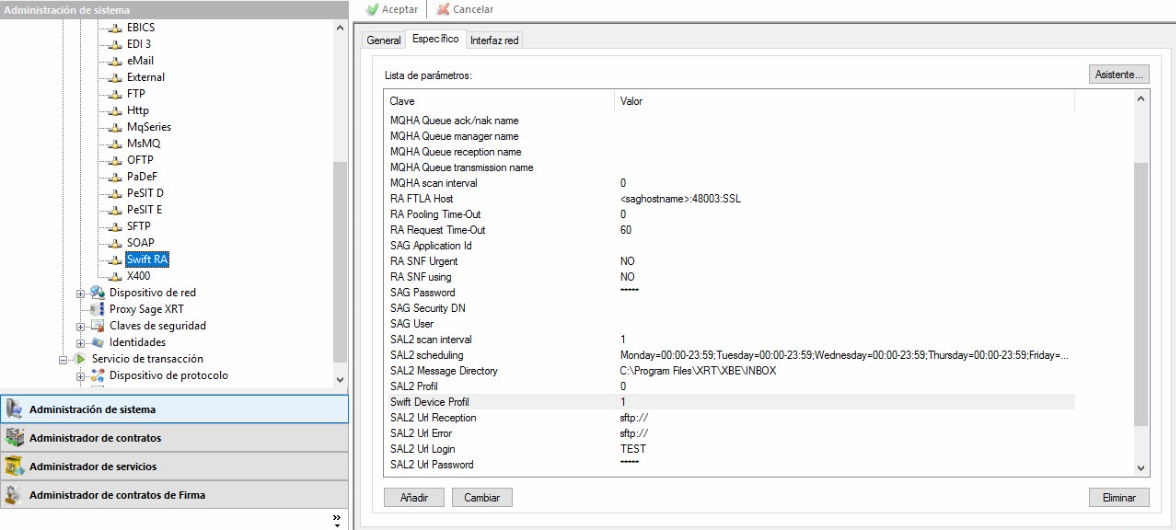Click the Administrador de servicios panel icon
This screenshot has height=530, width=1176.
point(15,466)
